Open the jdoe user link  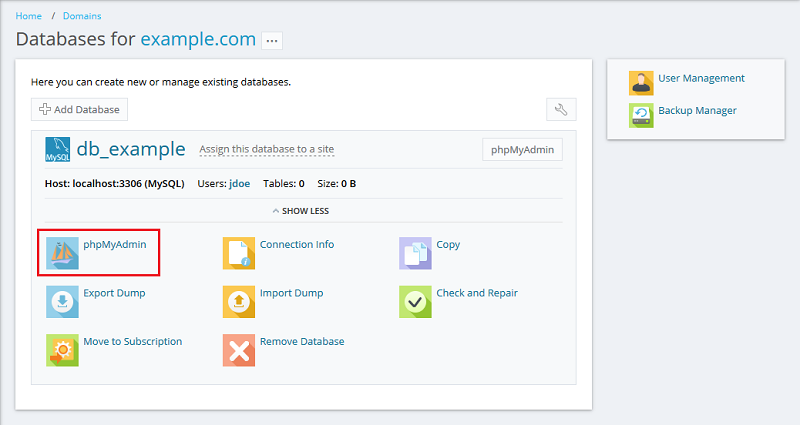point(239,184)
